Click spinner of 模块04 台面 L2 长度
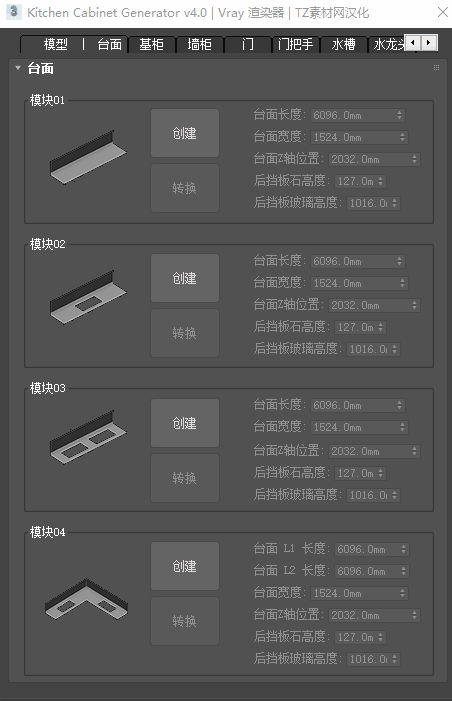 click(x=403, y=571)
